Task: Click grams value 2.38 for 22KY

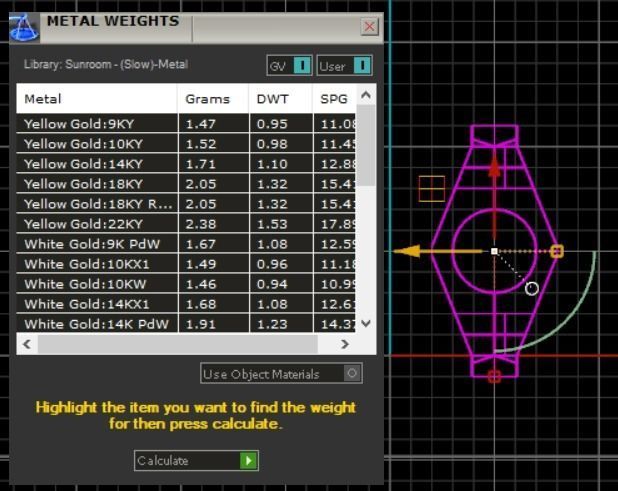Action: pyautogui.click(x=201, y=224)
